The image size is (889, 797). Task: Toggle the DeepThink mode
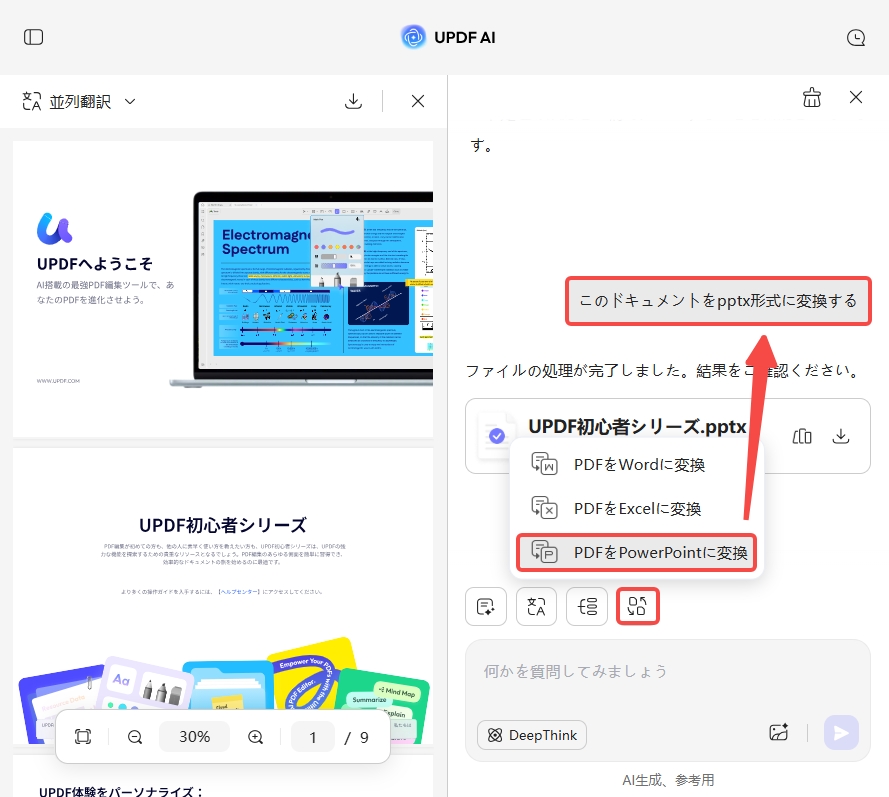(x=531, y=735)
